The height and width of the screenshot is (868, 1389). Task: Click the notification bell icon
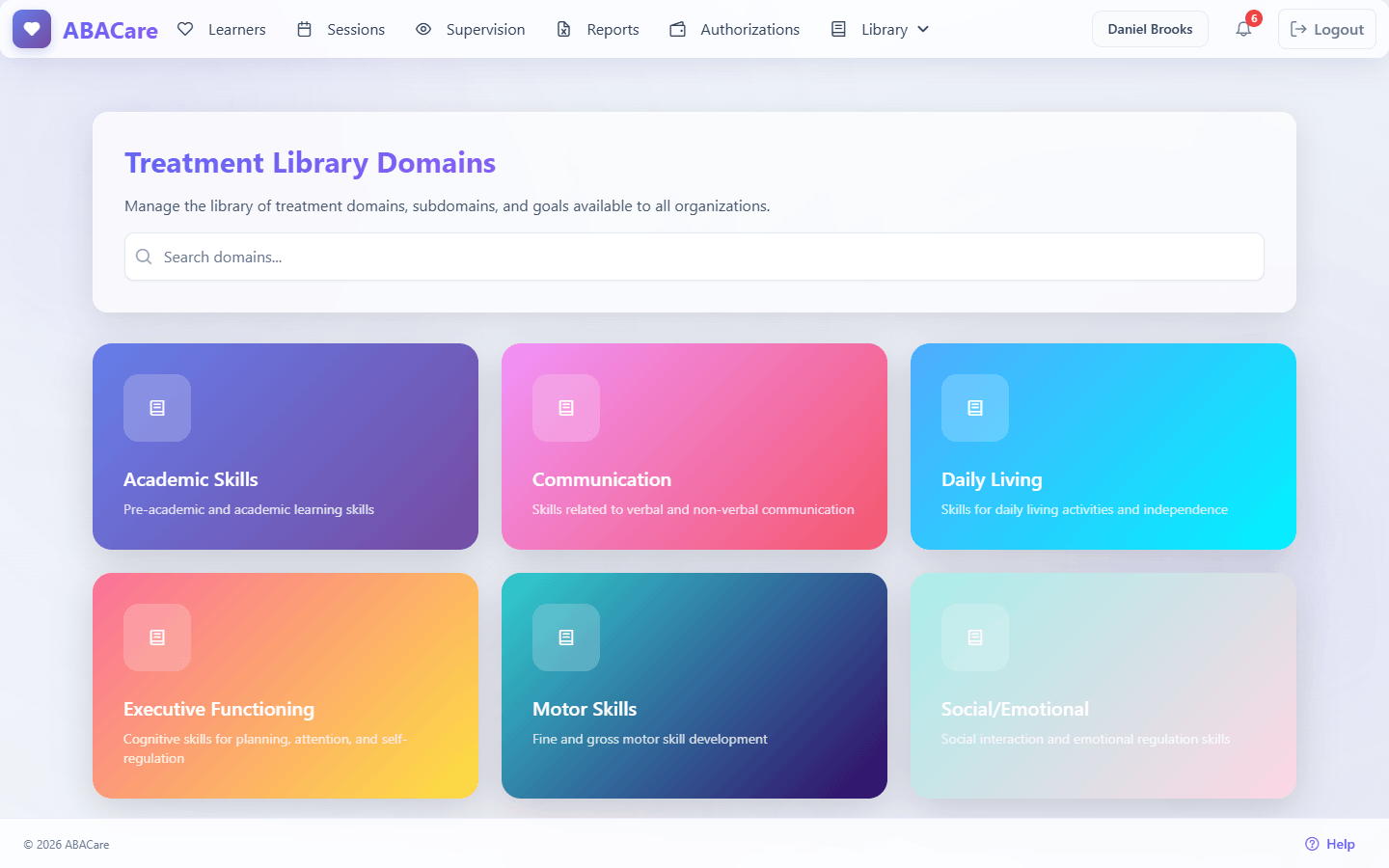tap(1243, 29)
